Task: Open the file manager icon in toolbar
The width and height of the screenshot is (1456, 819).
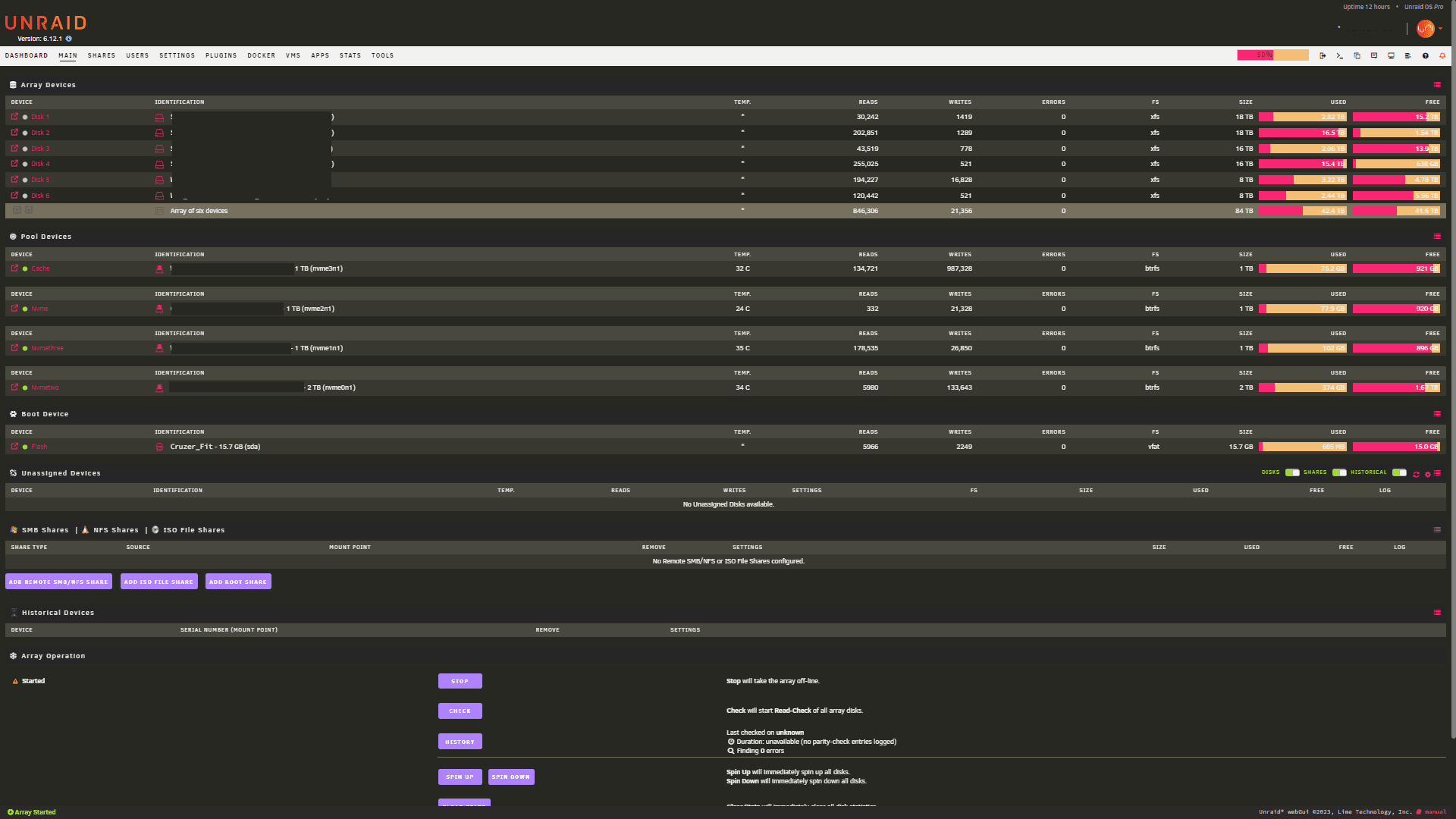Action: (x=1357, y=55)
